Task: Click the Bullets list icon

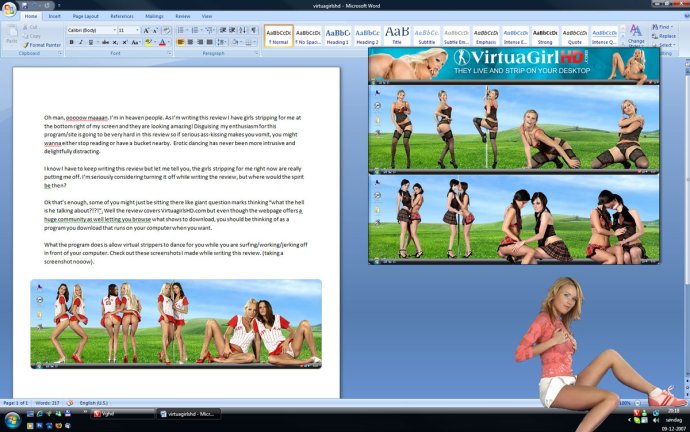Action: pyautogui.click(x=180, y=30)
